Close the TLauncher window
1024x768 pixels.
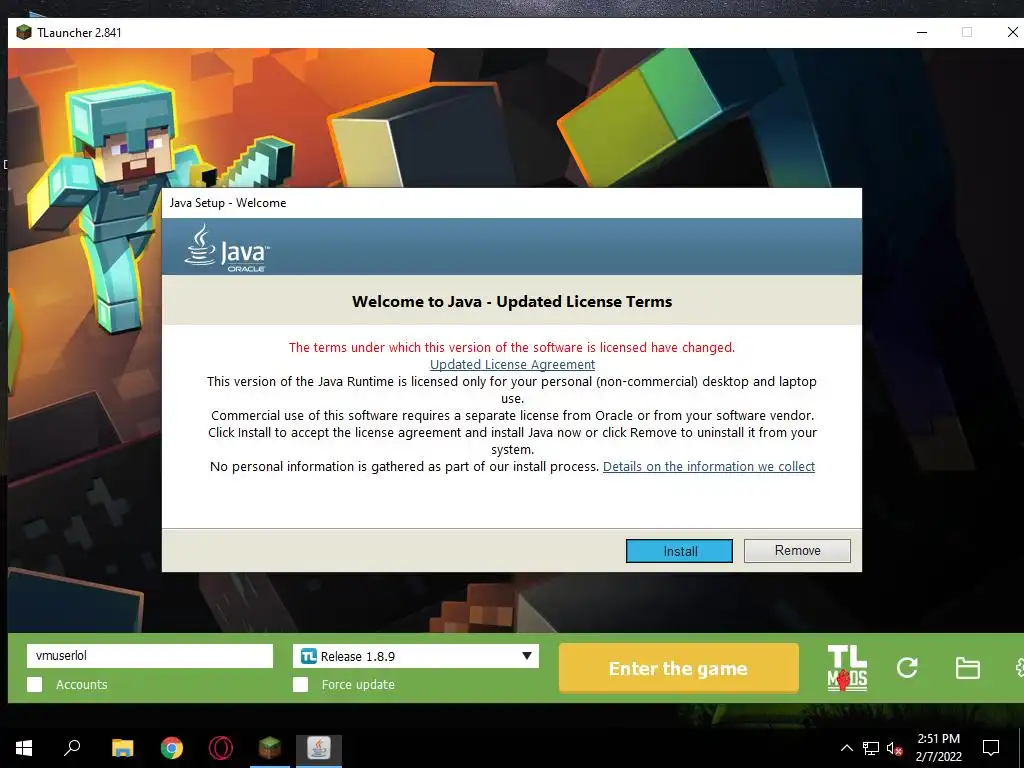click(1012, 32)
